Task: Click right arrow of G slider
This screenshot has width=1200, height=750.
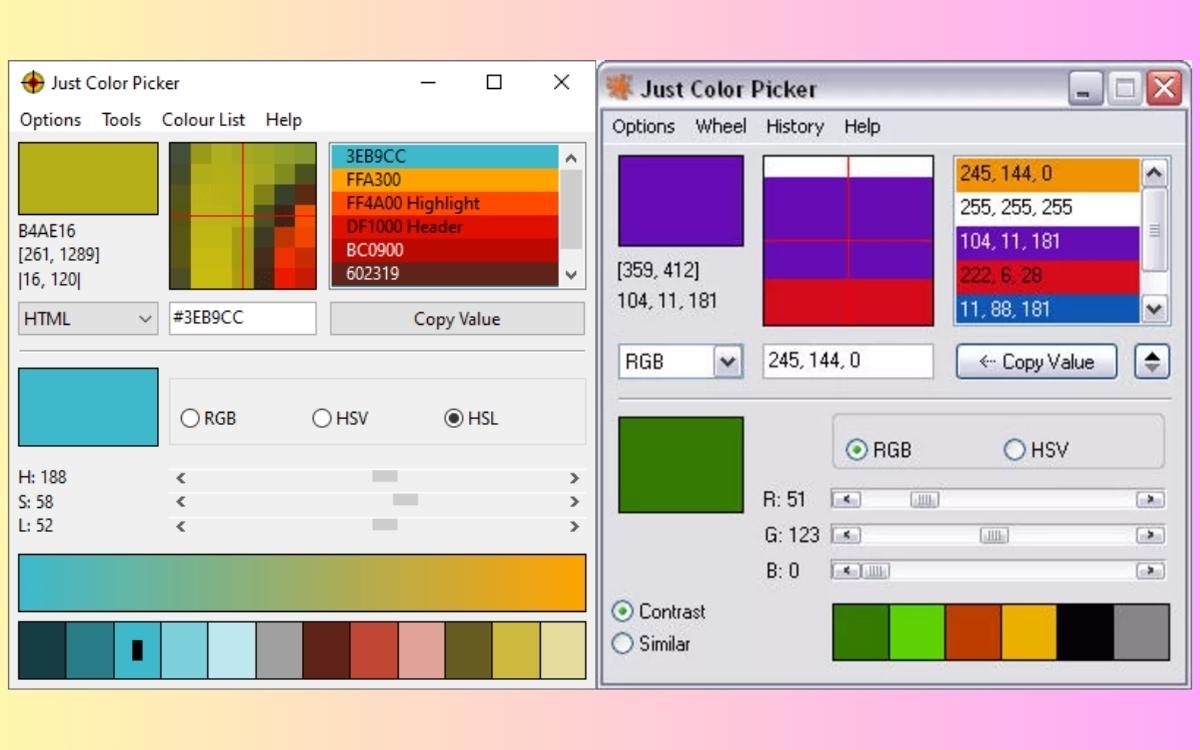Action: pyautogui.click(x=1150, y=536)
